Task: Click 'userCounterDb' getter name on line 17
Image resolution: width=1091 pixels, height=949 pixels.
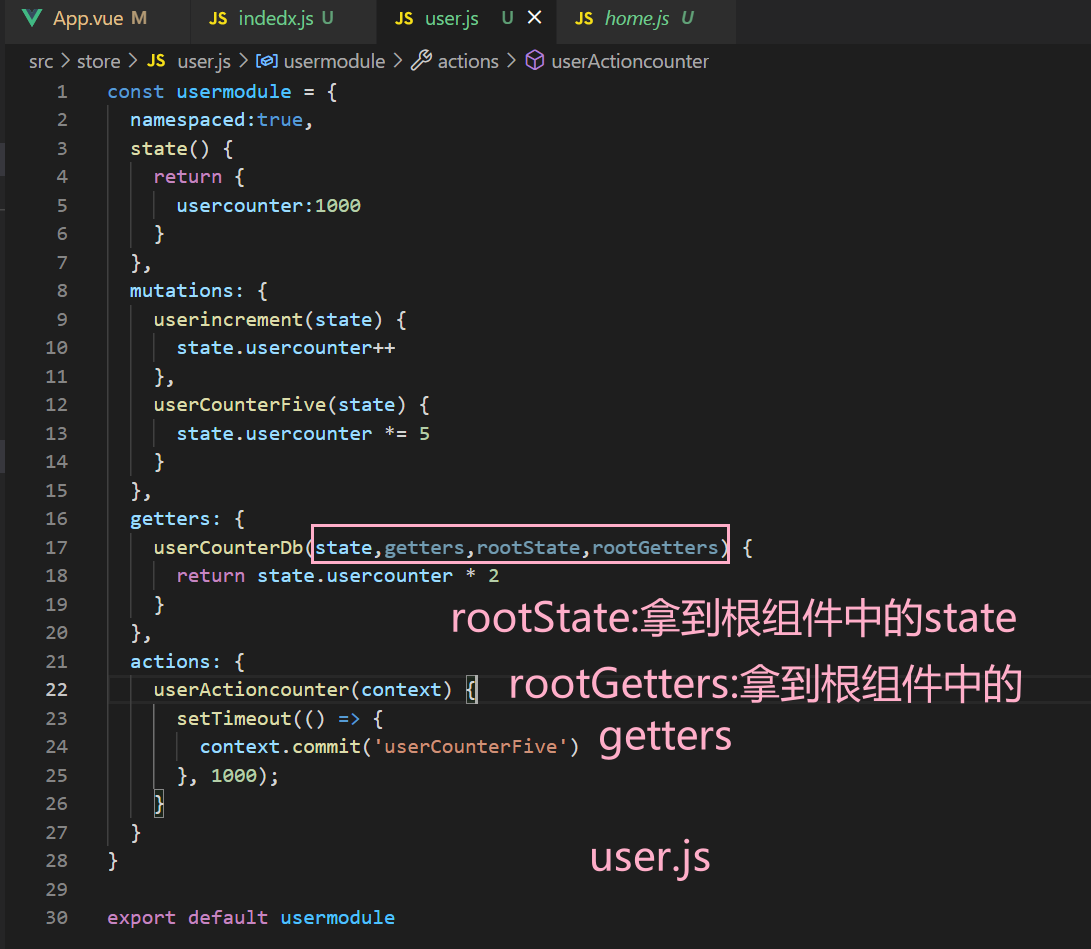Action: click(228, 548)
